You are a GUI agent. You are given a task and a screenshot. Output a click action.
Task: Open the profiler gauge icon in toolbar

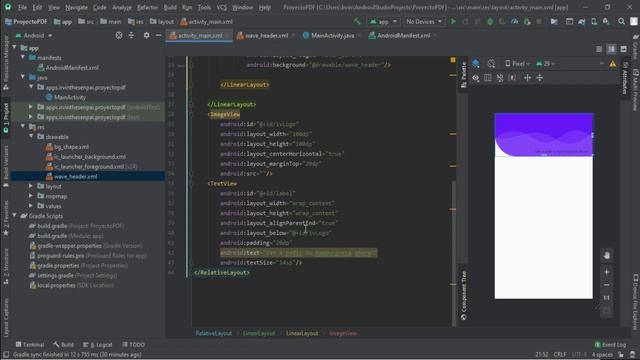tap(514, 22)
